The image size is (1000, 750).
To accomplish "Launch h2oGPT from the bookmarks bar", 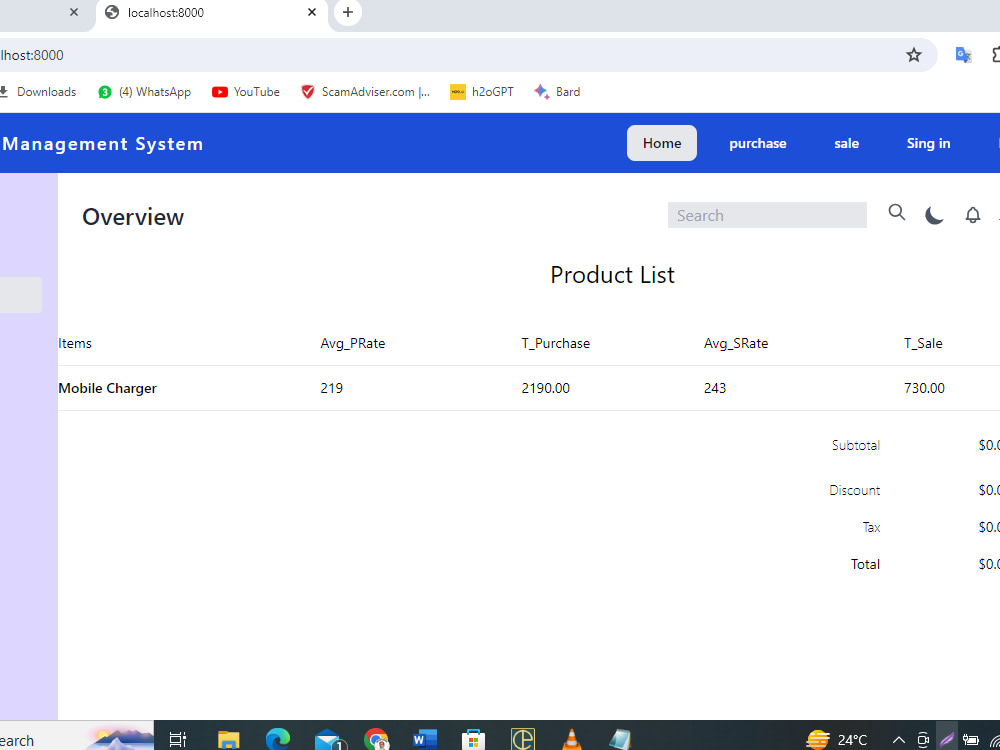I will [x=481, y=91].
